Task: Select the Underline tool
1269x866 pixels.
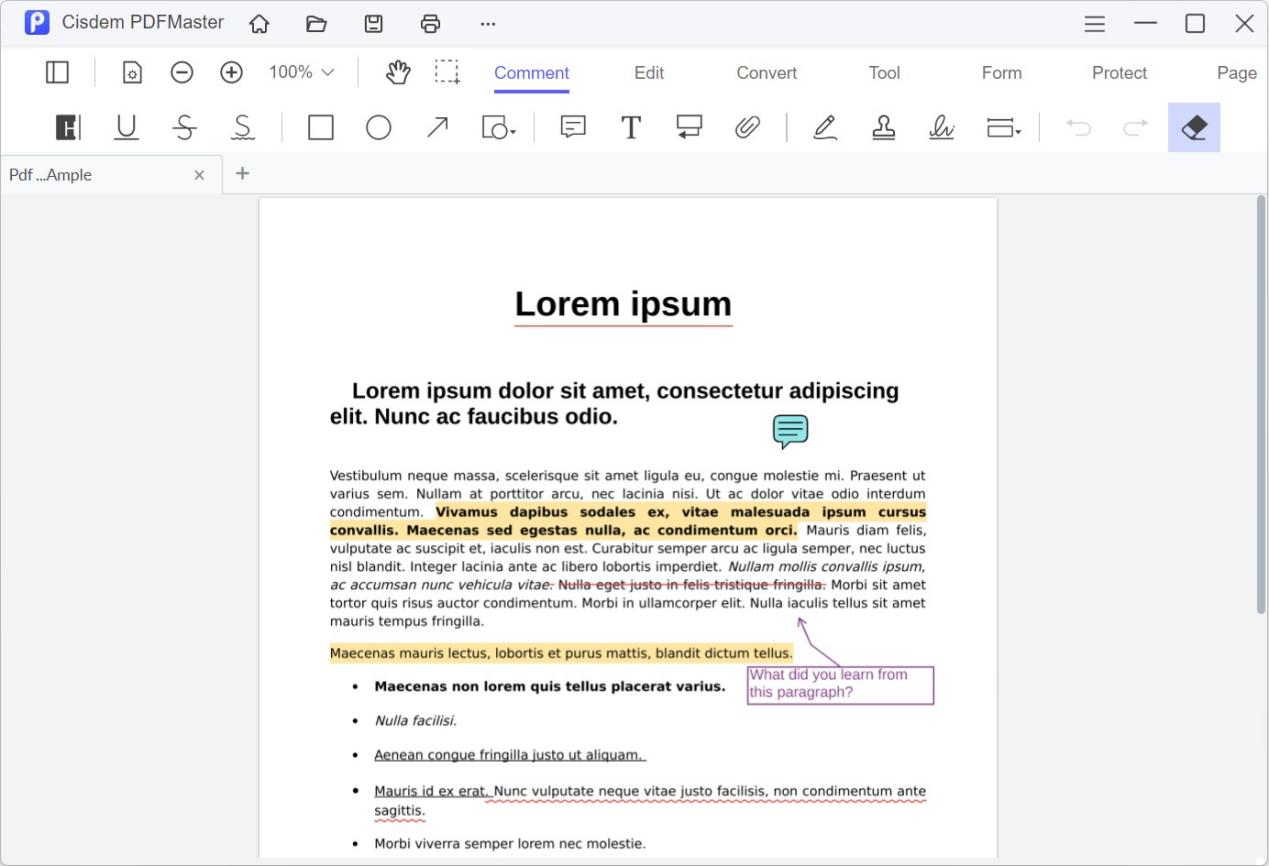Action: 126,127
